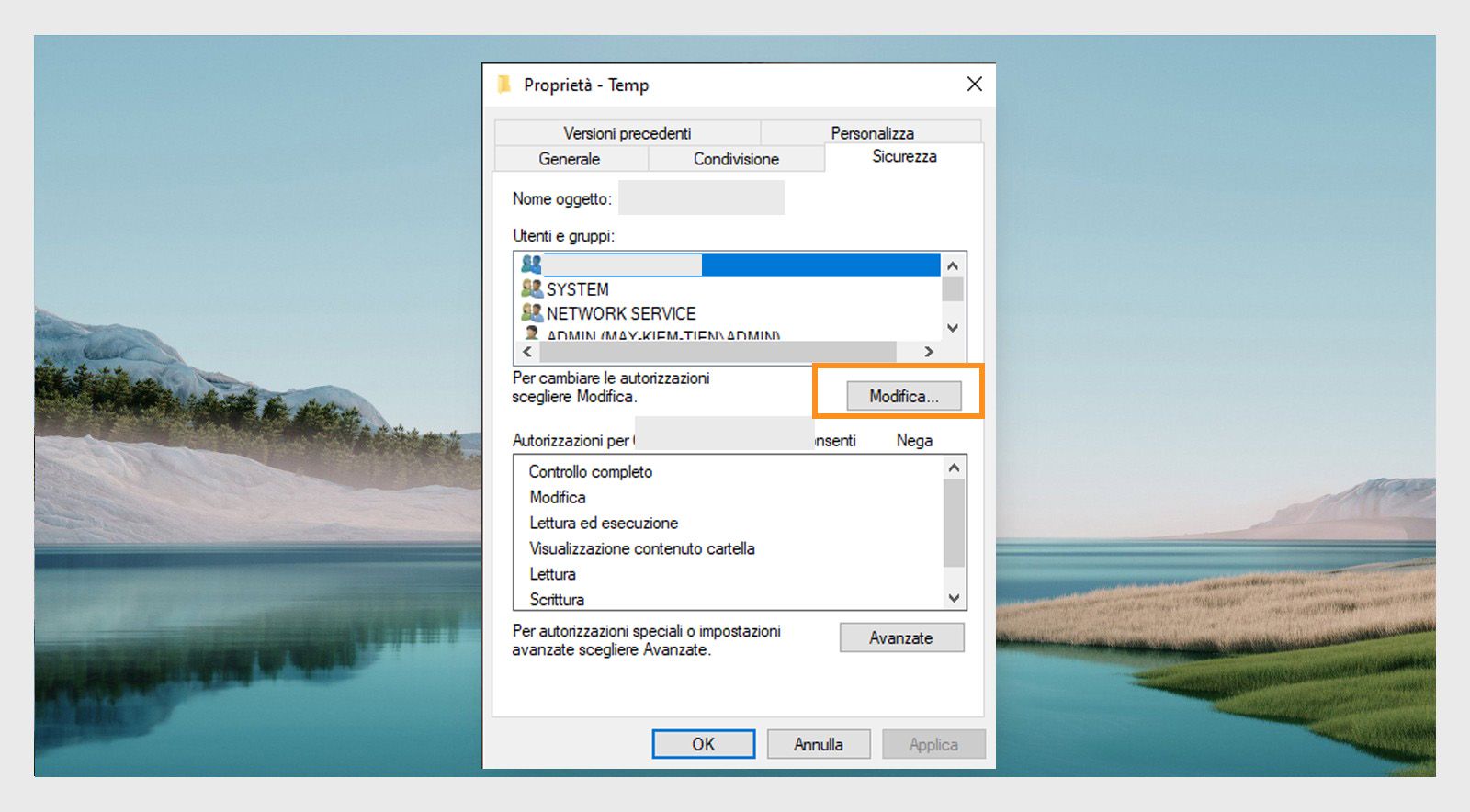Click the Lettura permission row
Image resolution: width=1470 pixels, height=812 pixels.
(x=553, y=574)
